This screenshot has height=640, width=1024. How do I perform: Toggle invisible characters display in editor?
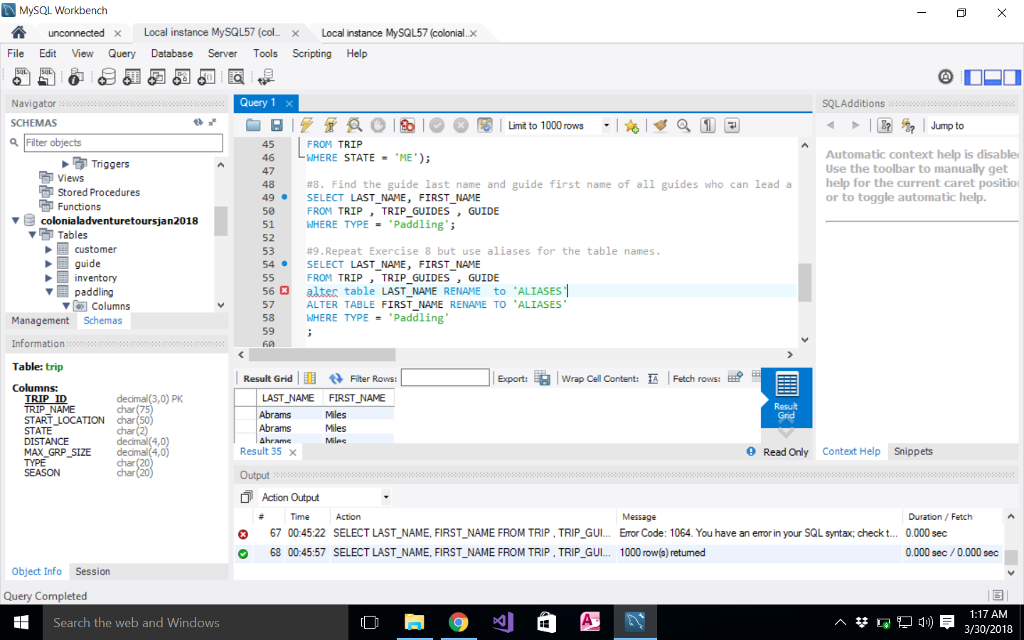pos(708,126)
